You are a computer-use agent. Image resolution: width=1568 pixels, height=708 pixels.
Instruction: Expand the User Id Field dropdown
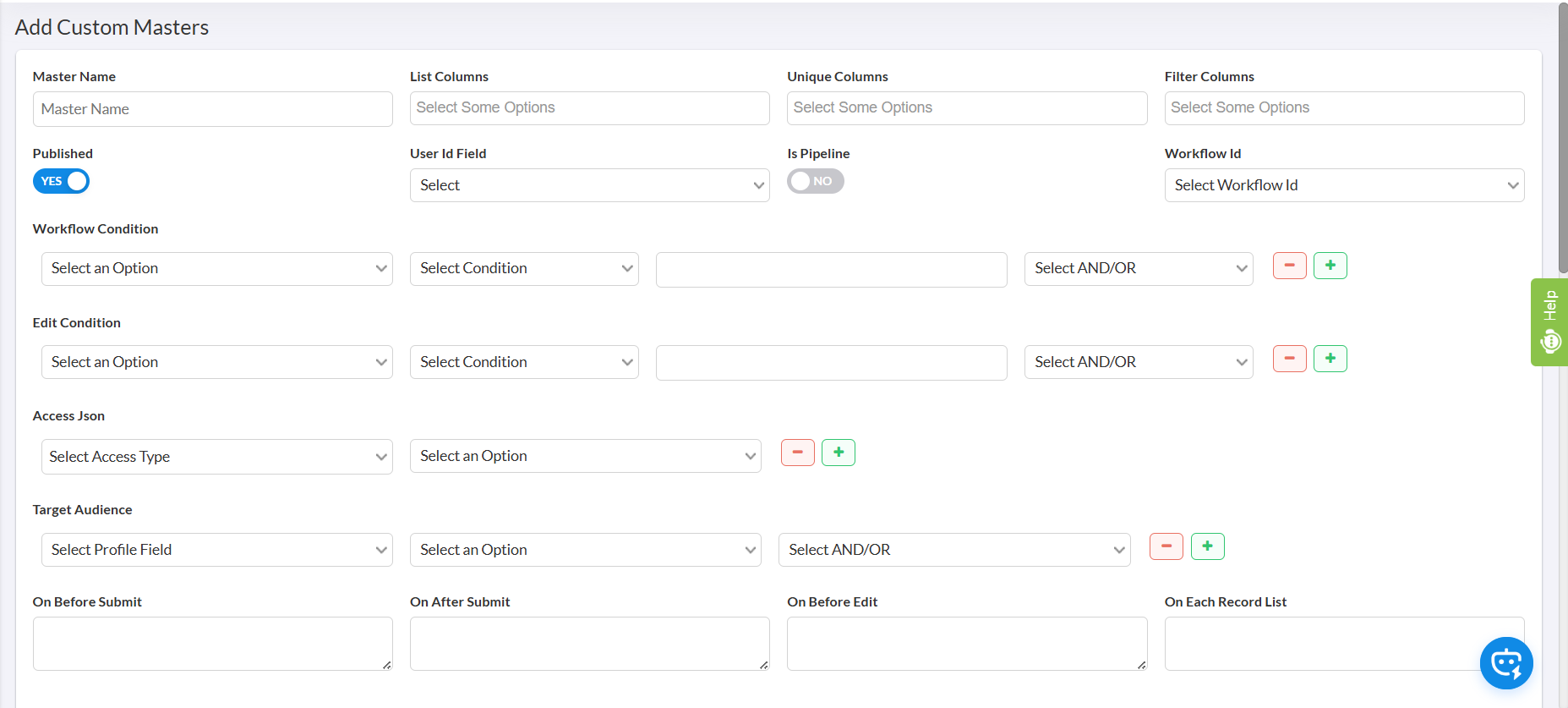coord(589,185)
